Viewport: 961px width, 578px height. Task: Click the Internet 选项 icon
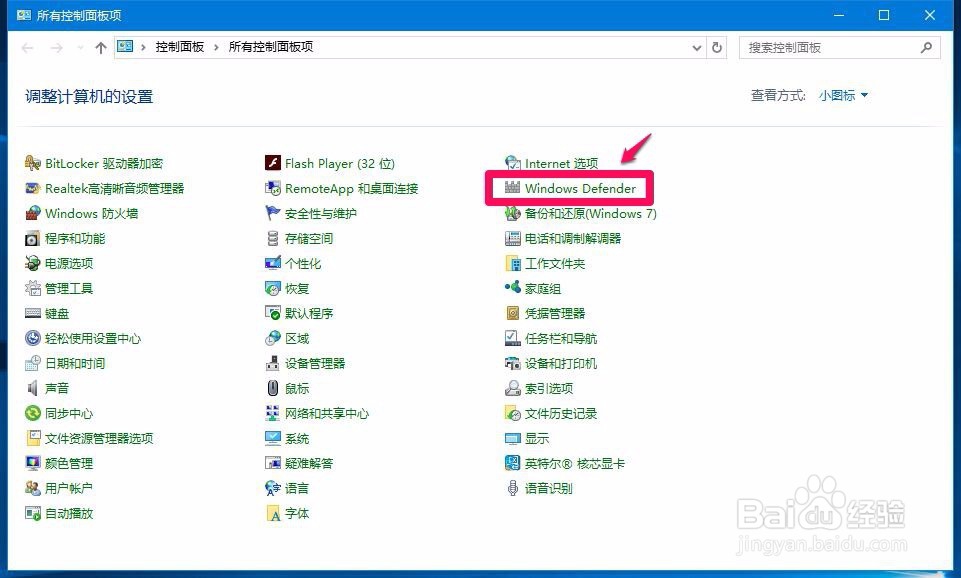[x=512, y=163]
